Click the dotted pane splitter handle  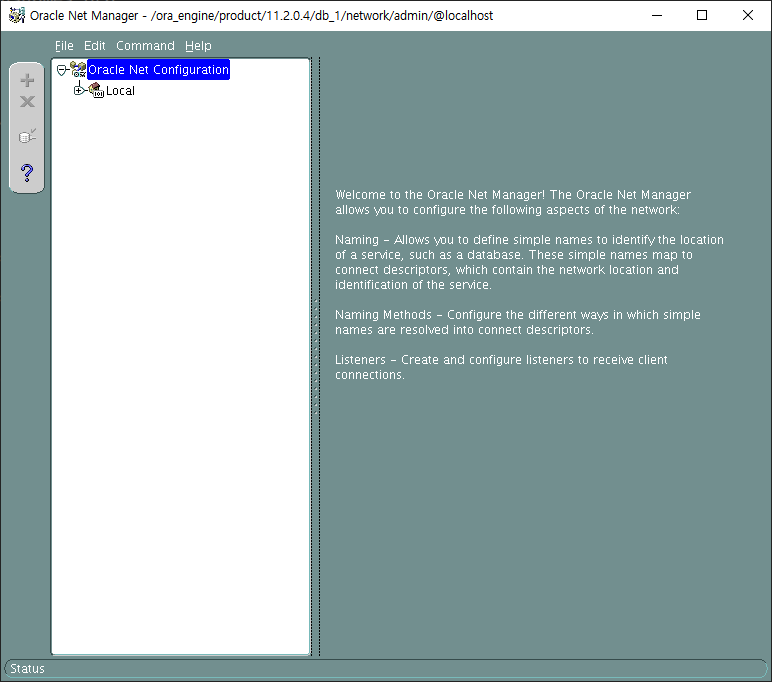tap(316, 357)
